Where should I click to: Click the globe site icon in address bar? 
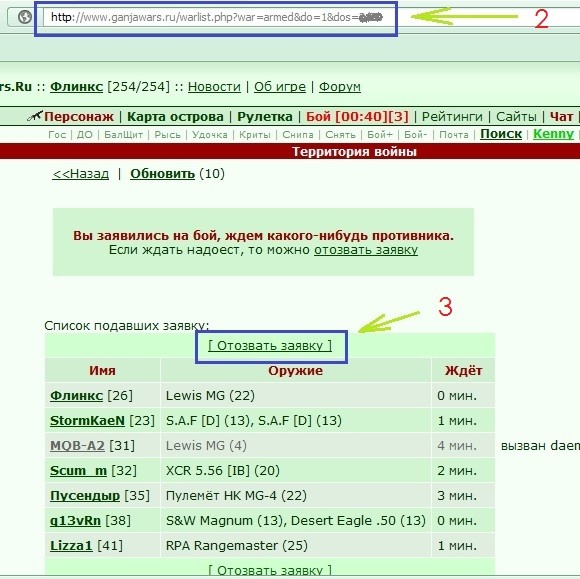tap(25, 17)
